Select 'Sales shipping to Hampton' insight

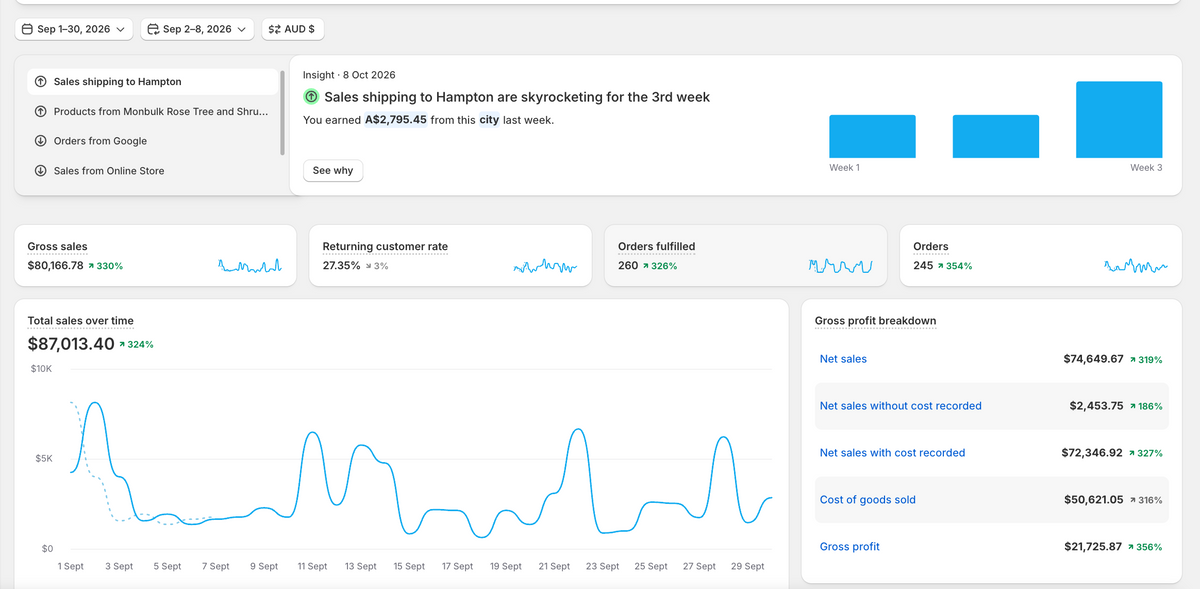tap(153, 82)
